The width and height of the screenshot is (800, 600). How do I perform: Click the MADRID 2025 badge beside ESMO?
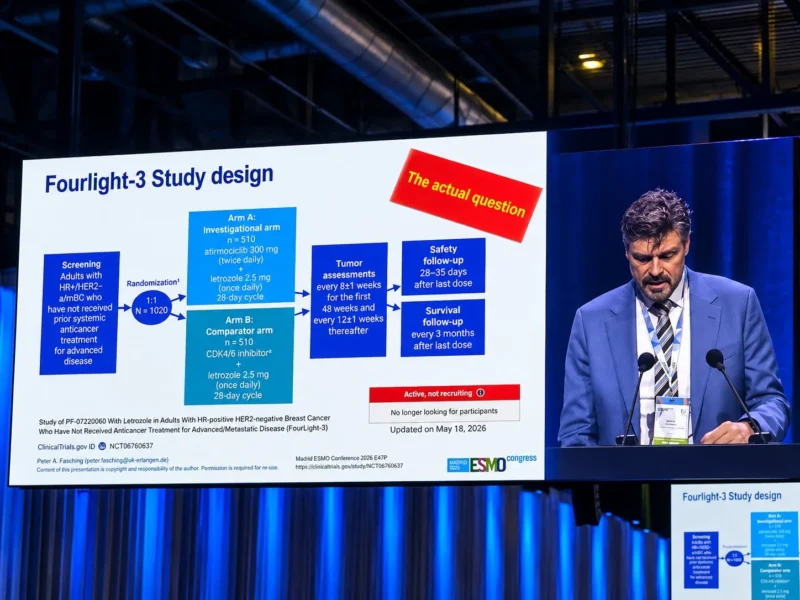pyautogui.click(x=458, y=465)
